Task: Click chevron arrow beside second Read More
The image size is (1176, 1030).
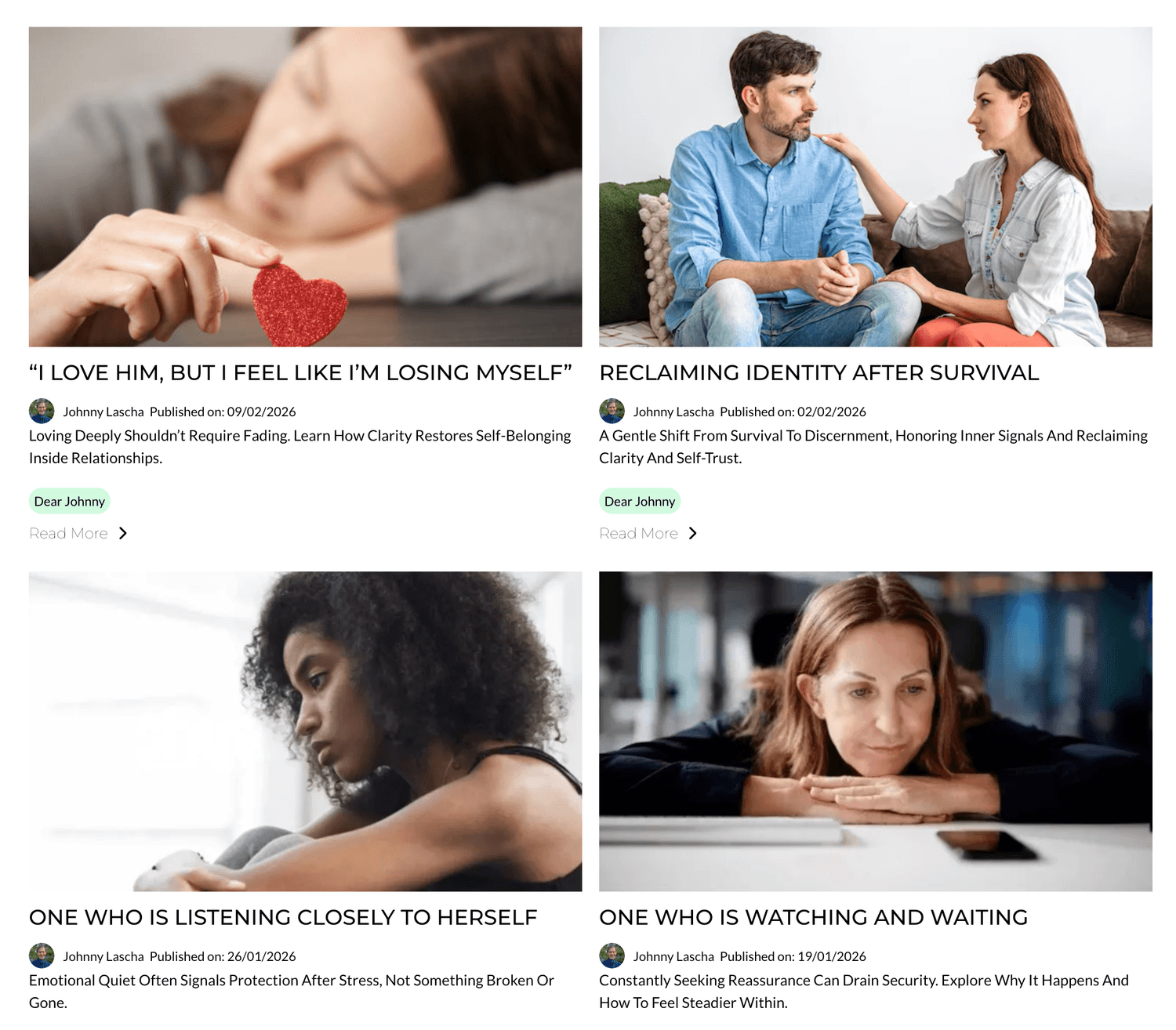Action: [692, 533]
